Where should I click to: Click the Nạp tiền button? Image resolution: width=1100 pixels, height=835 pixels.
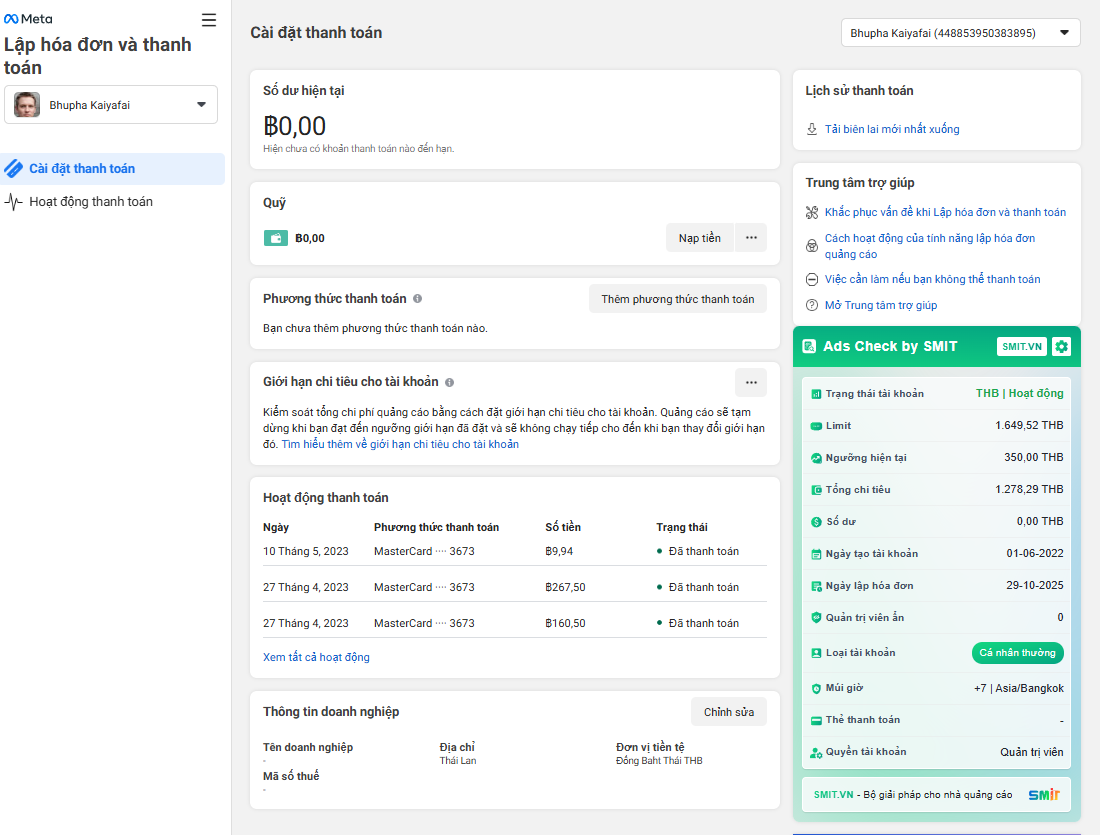click(x=699, y=238)
